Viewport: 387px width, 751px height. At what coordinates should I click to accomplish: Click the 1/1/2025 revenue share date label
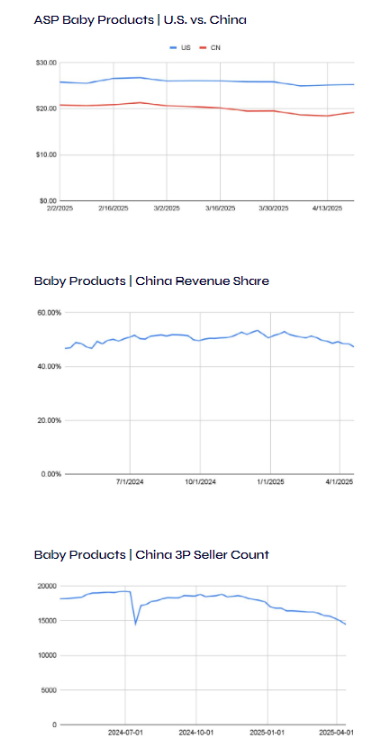[x=271, y=482]
